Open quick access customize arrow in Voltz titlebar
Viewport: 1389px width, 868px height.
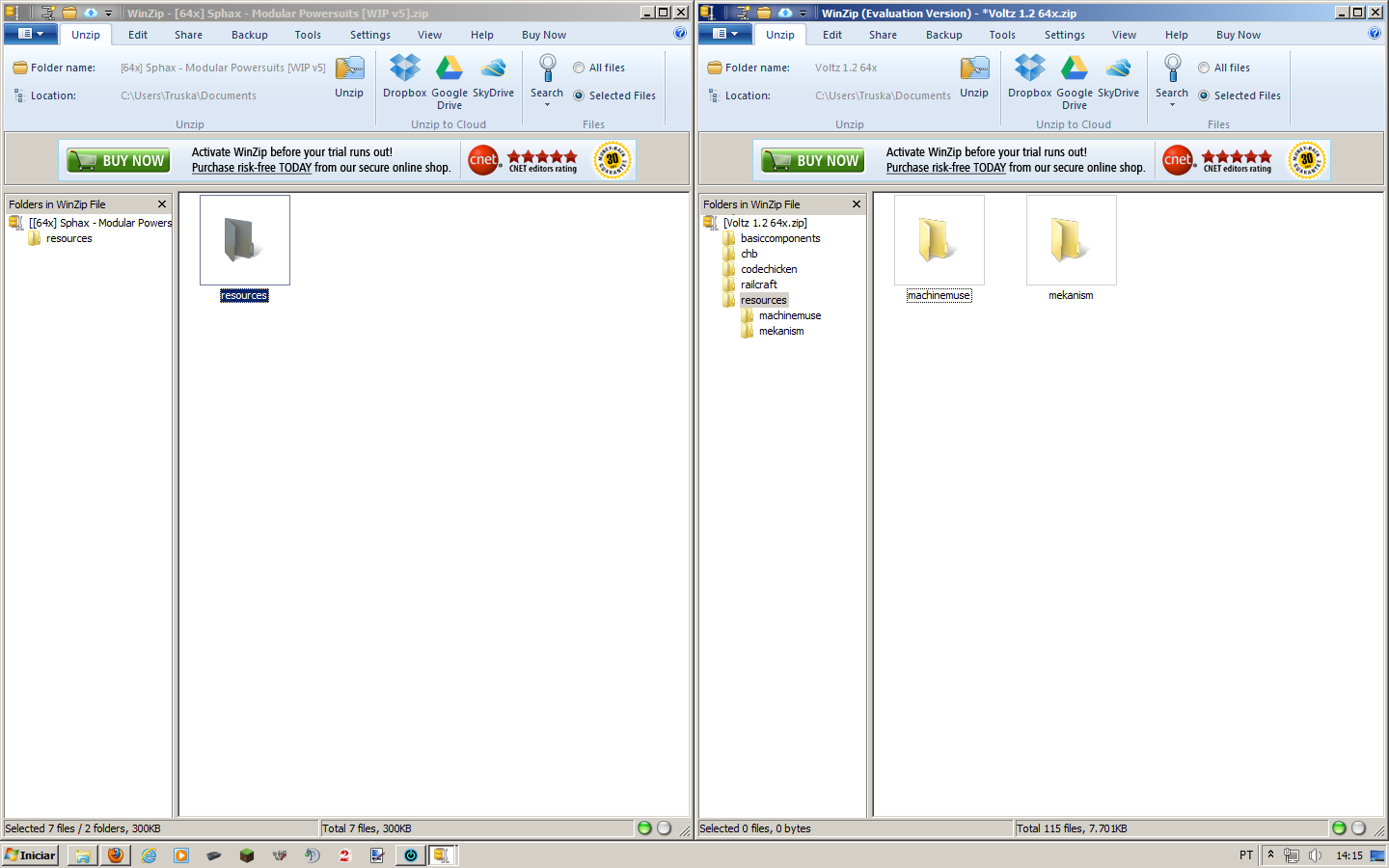click(803, 14)
